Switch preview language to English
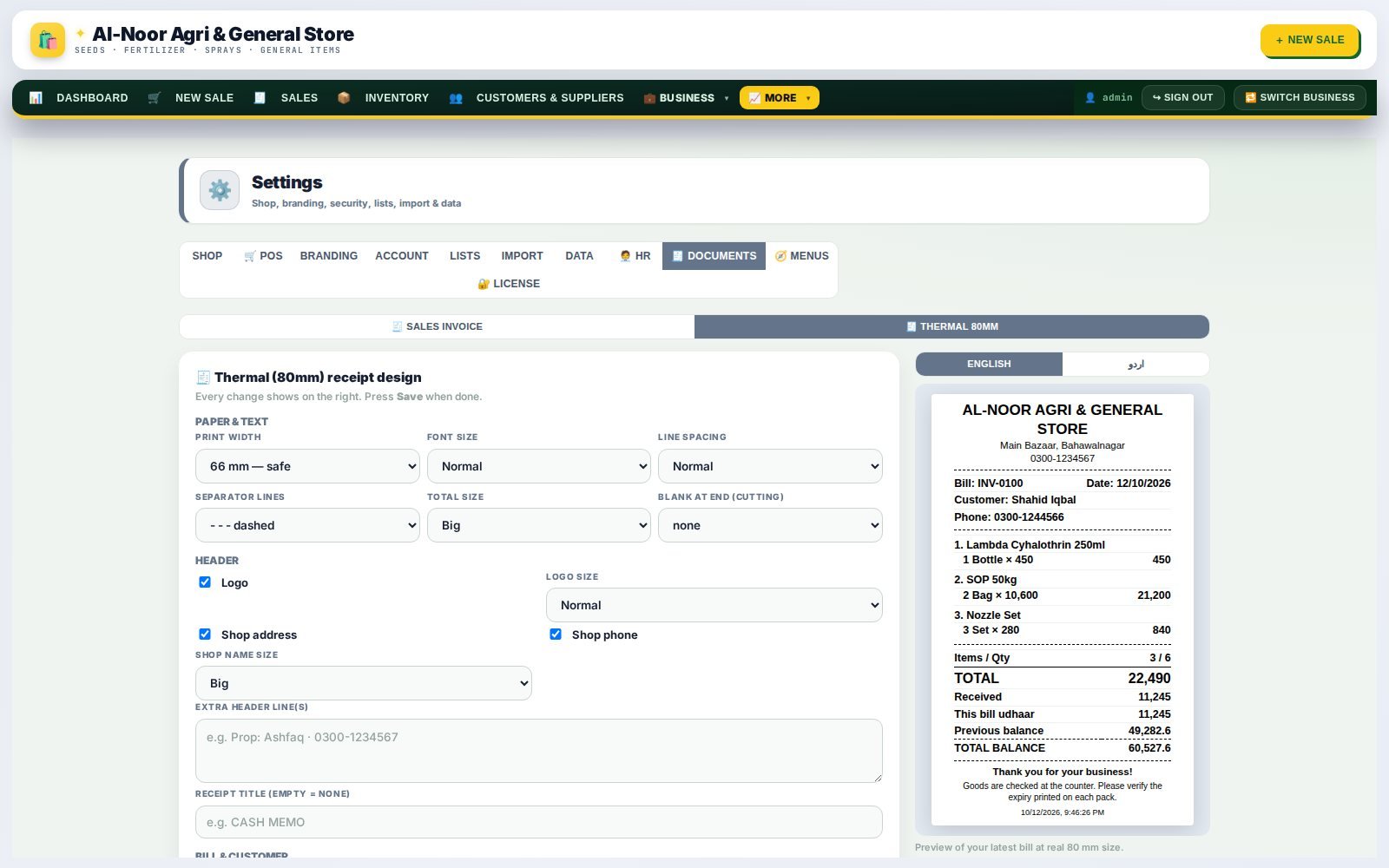Image resolution: width=1389 pixels, height=868 pixels. (989, 364)
